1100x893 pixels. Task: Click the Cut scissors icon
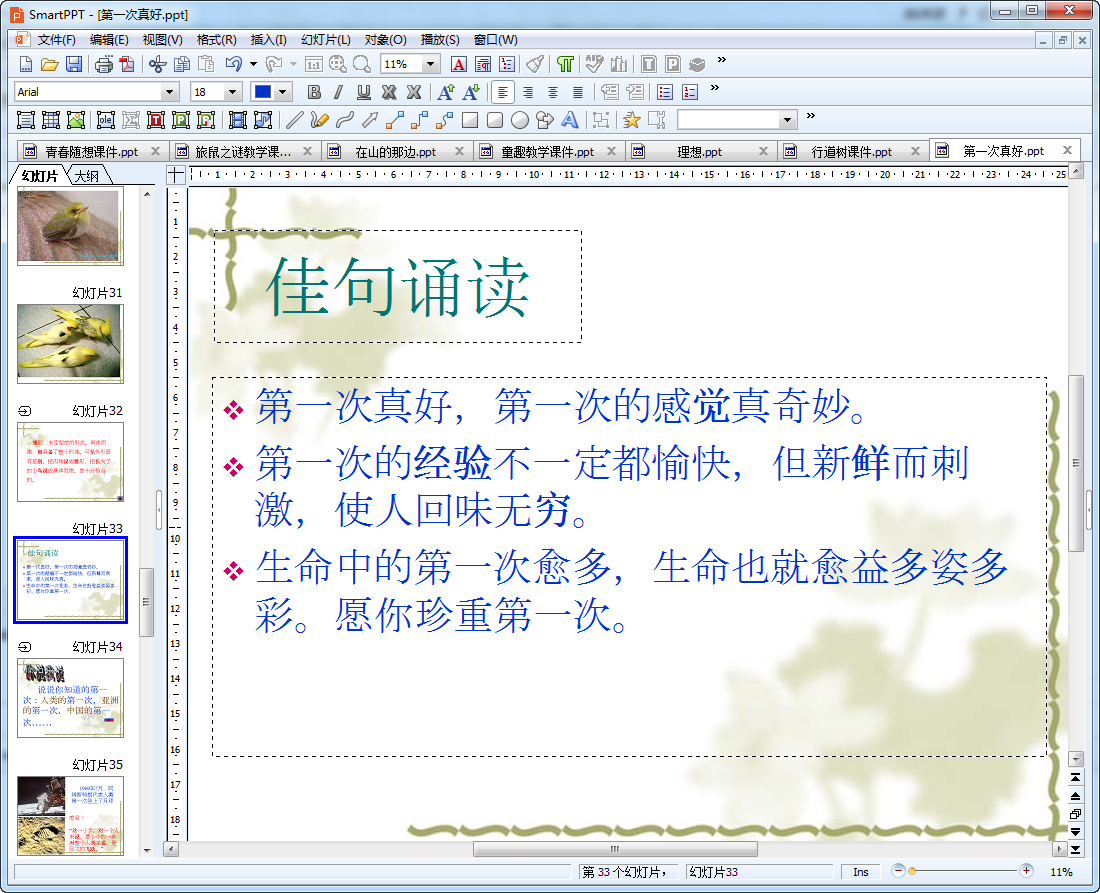(156, 64)
